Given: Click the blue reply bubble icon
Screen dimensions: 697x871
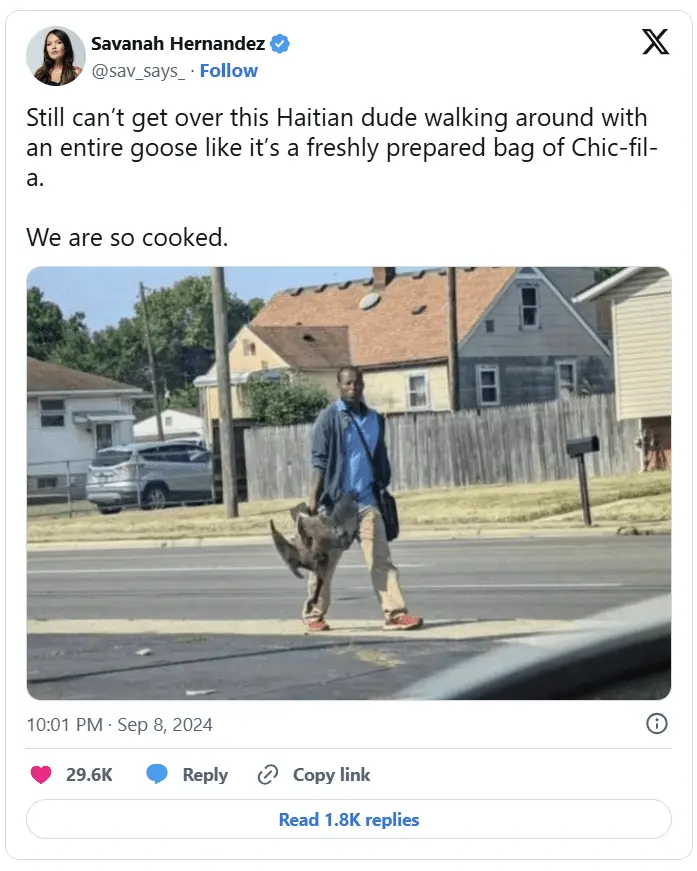Looking at the screenshot, I should click(x=157, y=774).
